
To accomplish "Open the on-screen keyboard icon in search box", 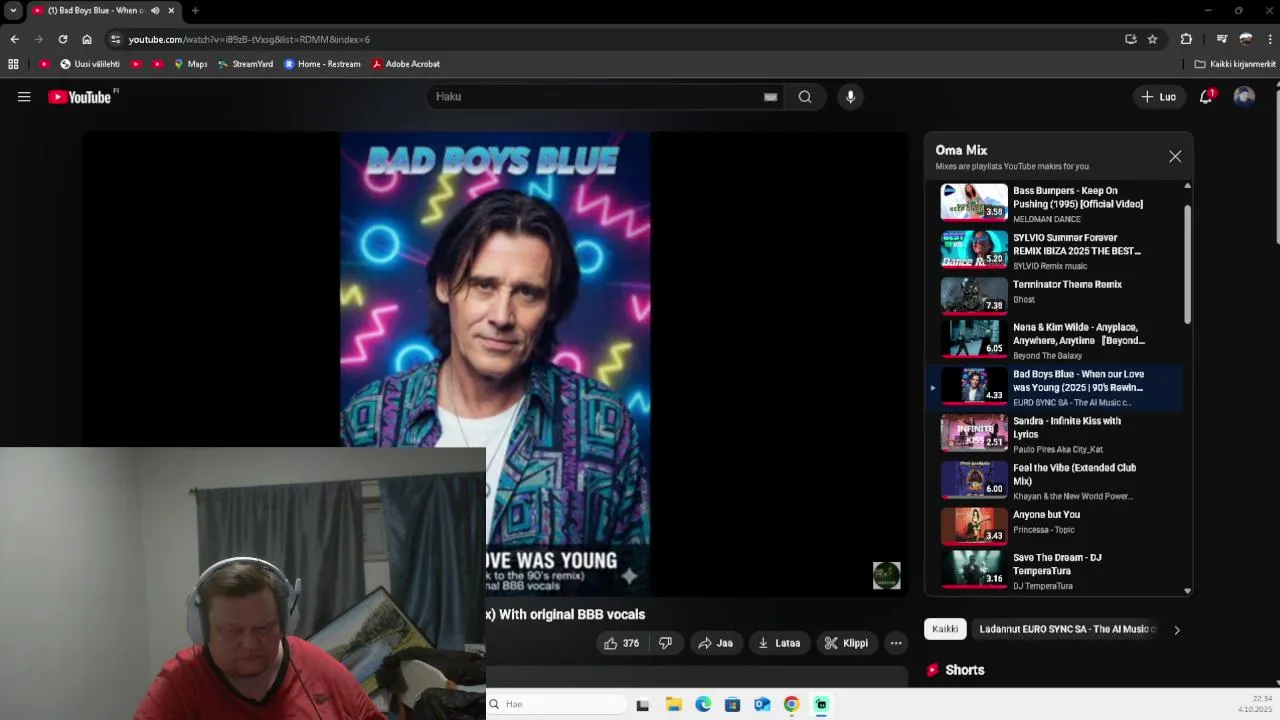I will [770, 97].
